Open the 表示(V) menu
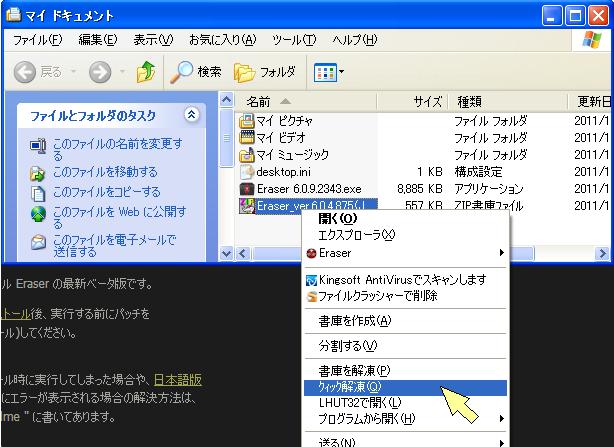614x447 pixels. (x=153, y=40)
